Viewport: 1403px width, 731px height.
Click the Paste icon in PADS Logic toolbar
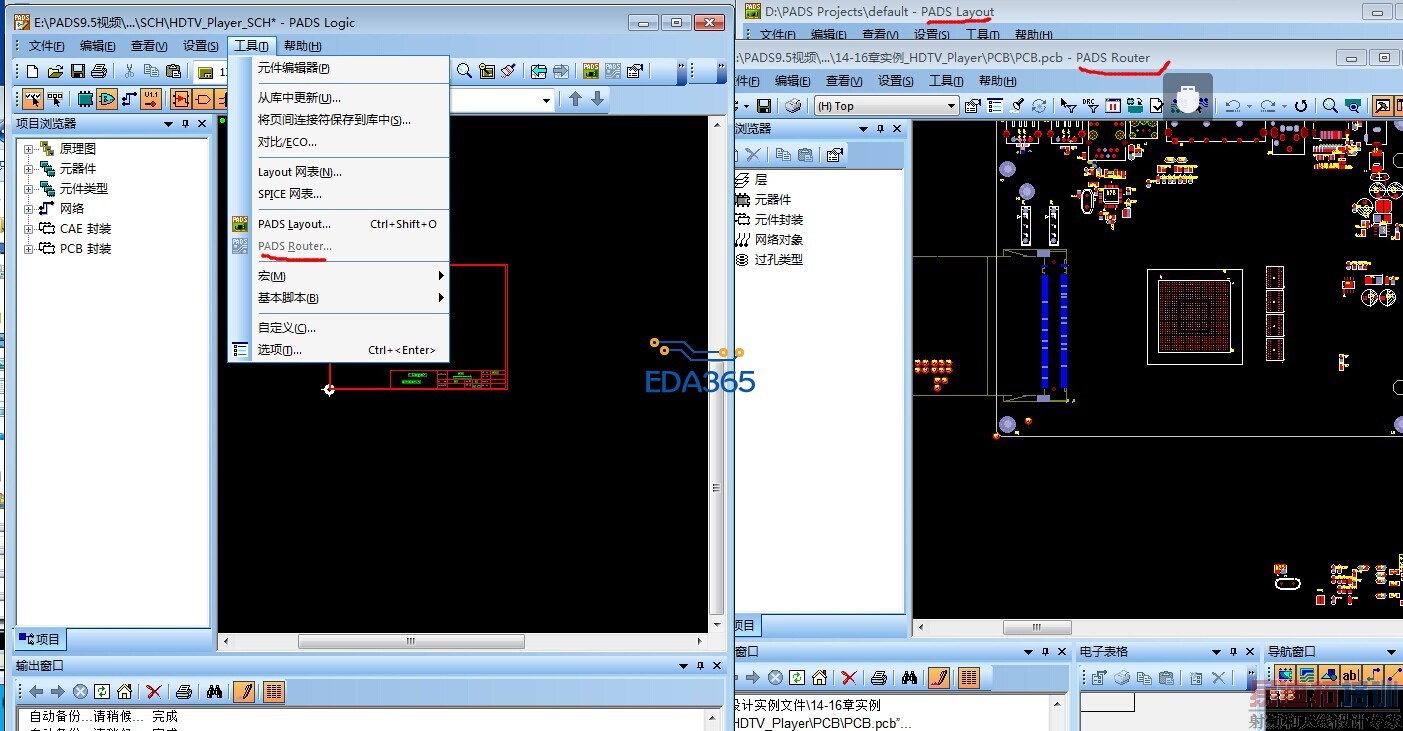(x=173, y=71)
